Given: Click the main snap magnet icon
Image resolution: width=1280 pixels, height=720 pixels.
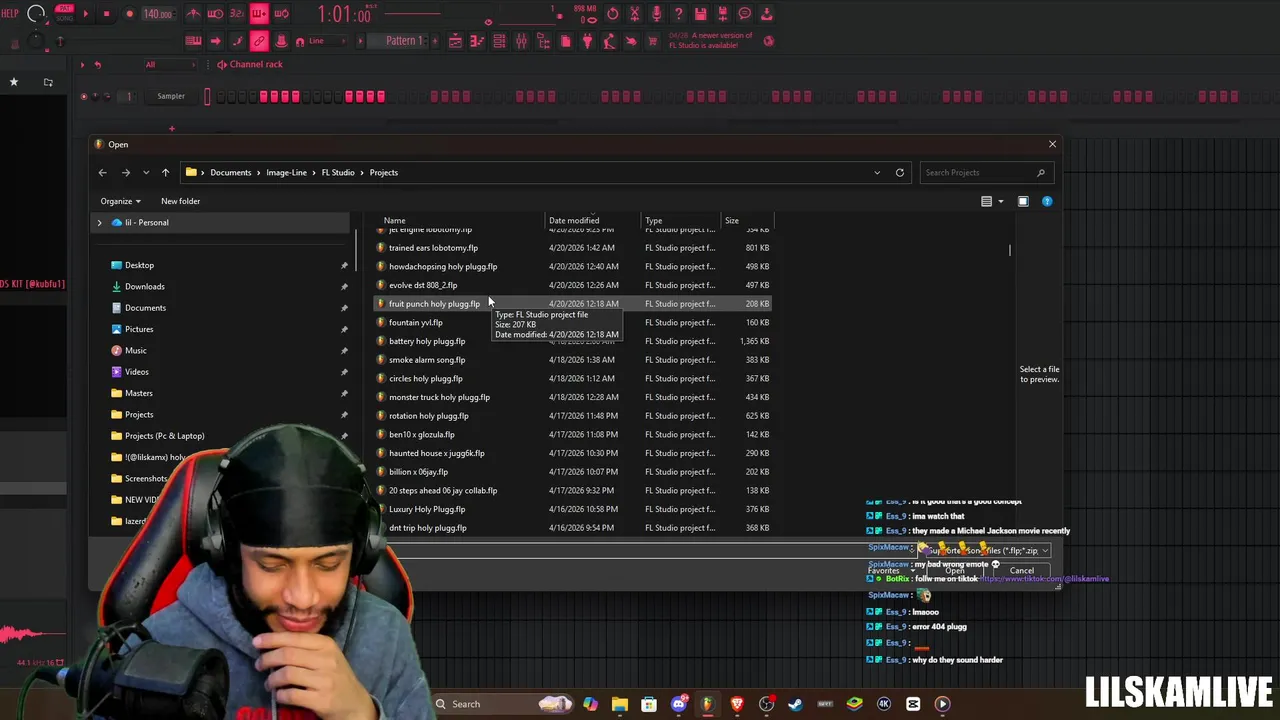Looking at the screenshot, I should 299,41.
